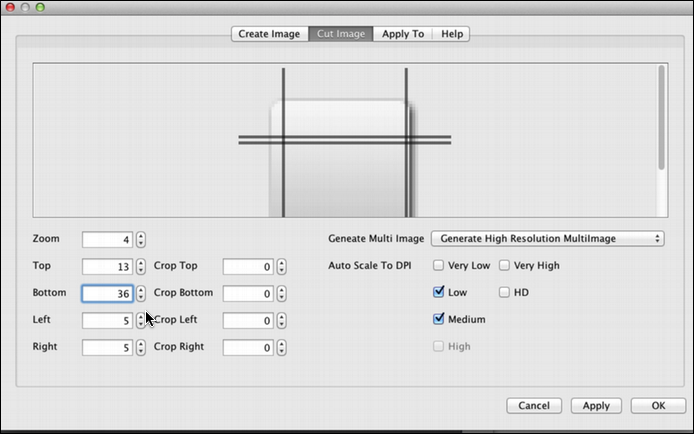Image resolution: width=694 pixels, height=434 pixels.
Task: Click the Crop Right stepper arrows
Action: tap(281, 347)
